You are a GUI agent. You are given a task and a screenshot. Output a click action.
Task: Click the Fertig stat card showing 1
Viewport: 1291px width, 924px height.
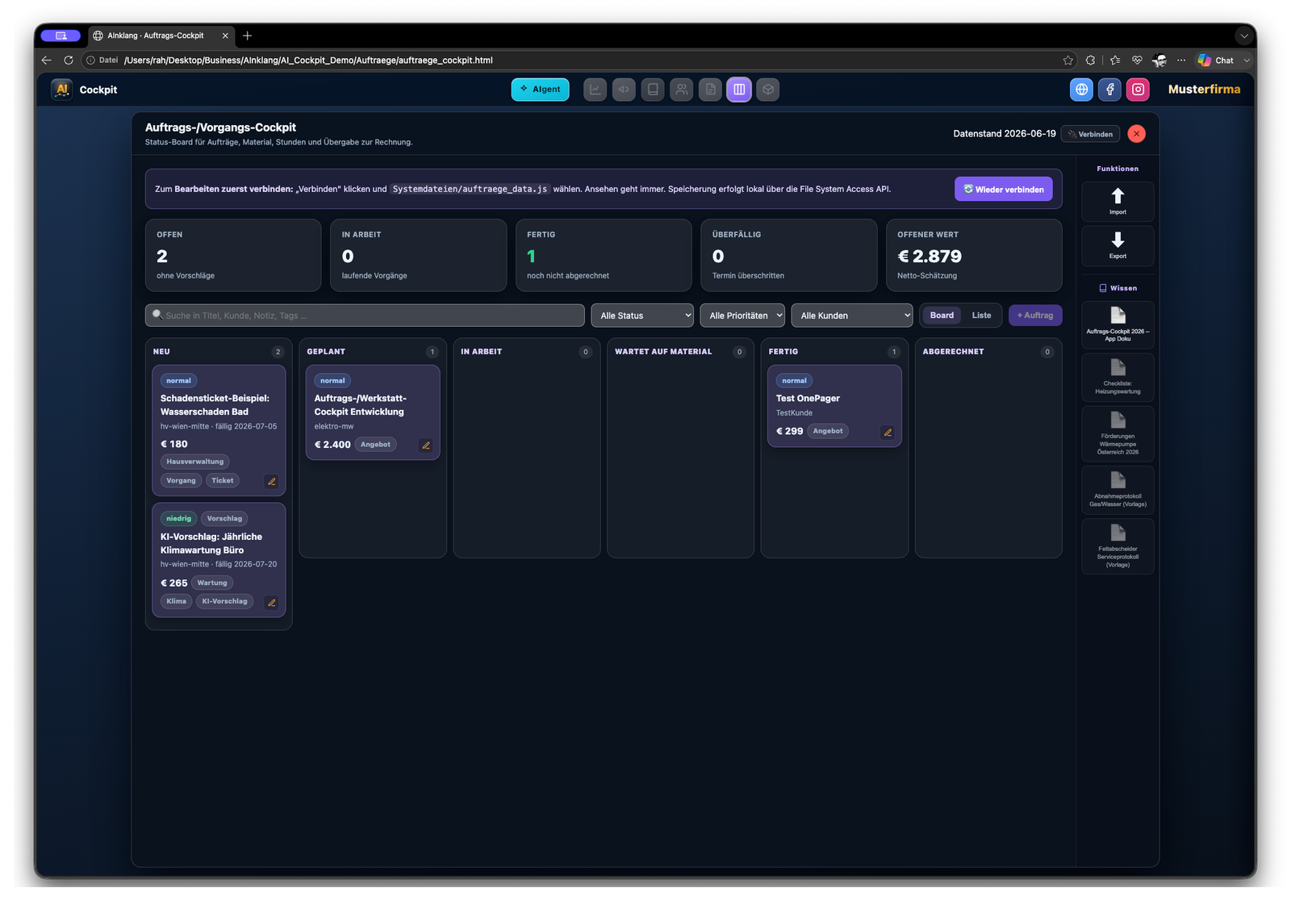pyautogui.click(x=604, y=255)
